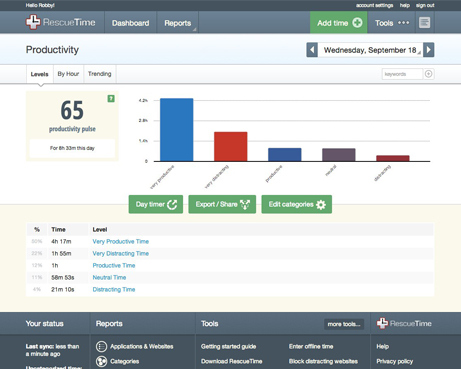Click the keywords add plus icon

pos(429,74)
